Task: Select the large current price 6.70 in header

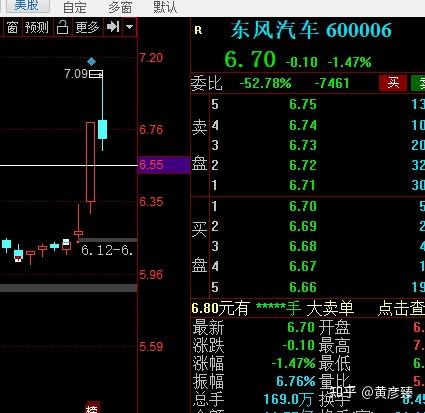Action: tap(250, 59)
